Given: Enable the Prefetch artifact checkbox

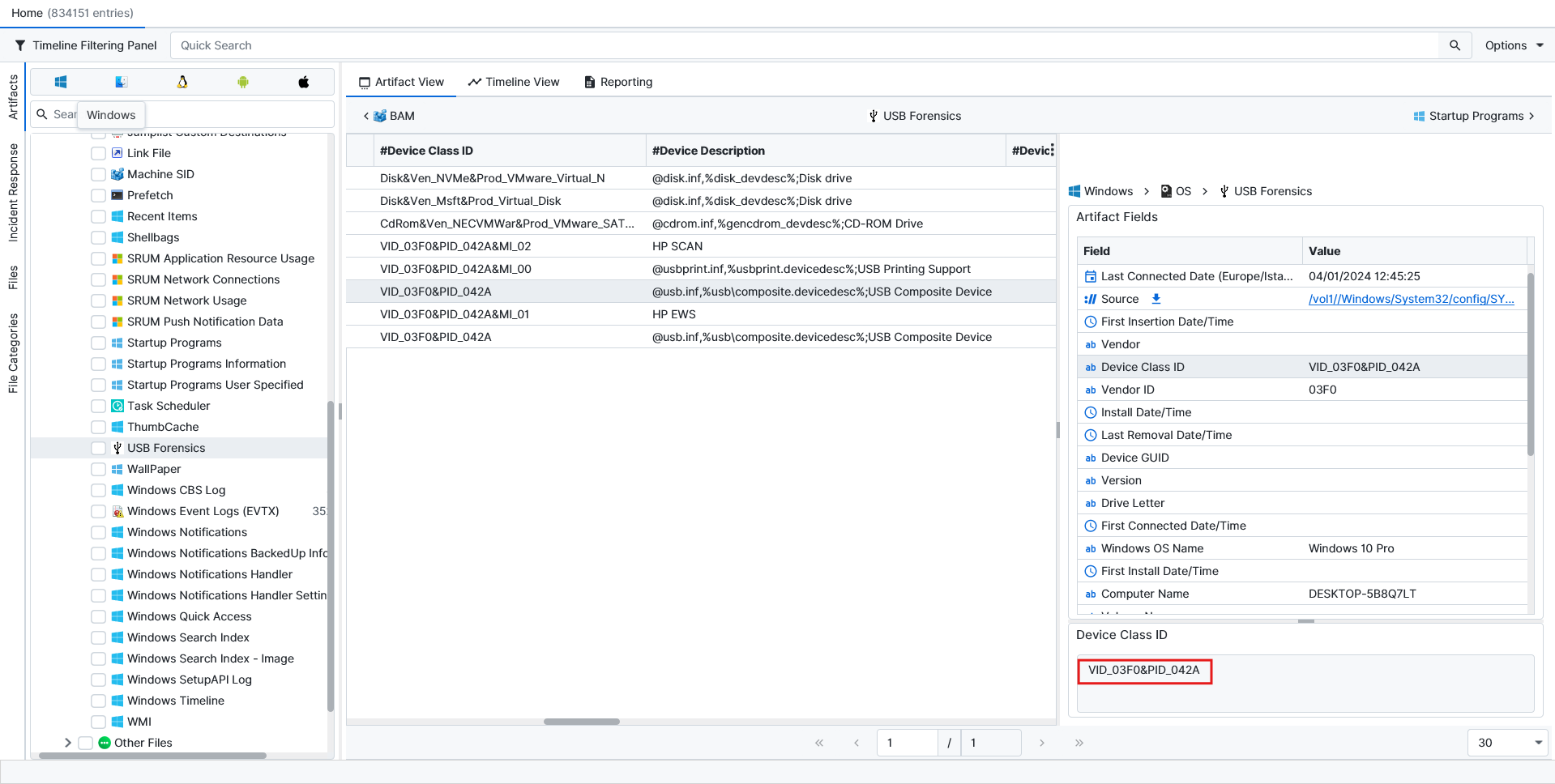Looking at the screenshot, I should (x=99, y=195).
